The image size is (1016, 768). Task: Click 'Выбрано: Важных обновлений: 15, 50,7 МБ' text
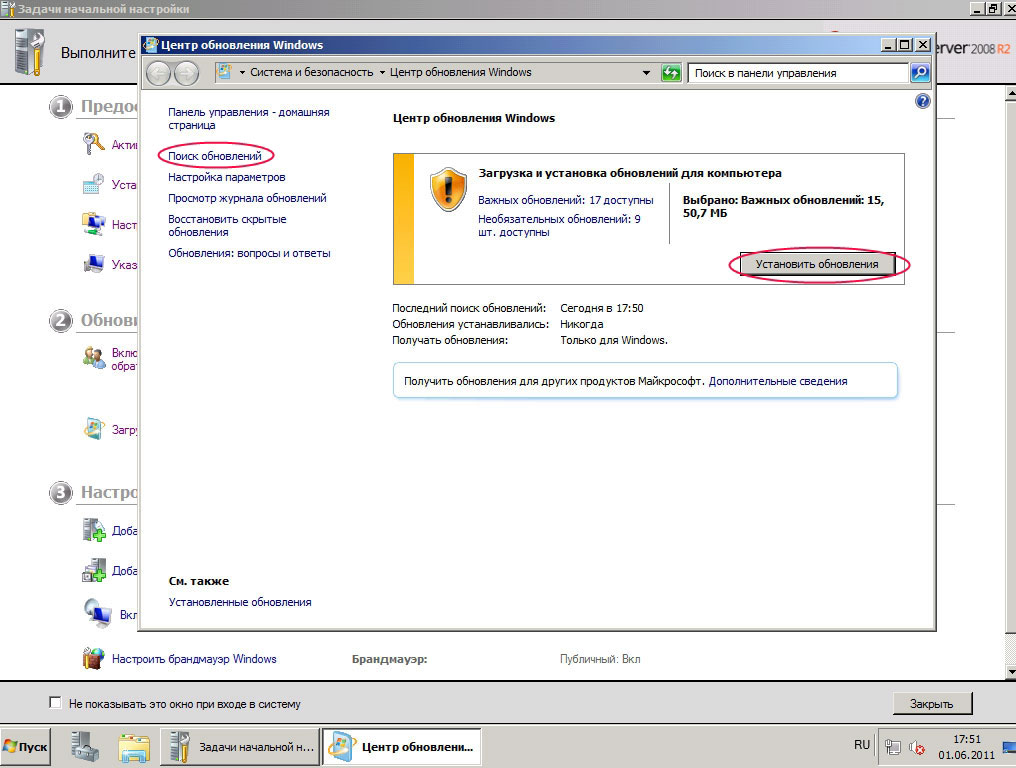click(x=783, y=206)
